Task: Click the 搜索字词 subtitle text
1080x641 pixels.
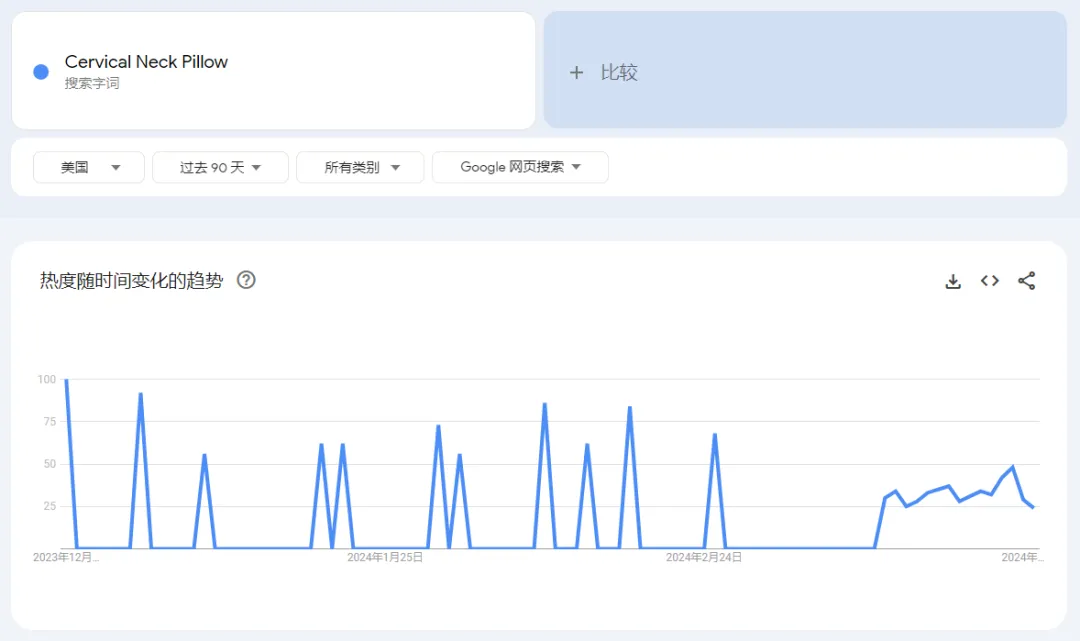Action: point(92,84)
